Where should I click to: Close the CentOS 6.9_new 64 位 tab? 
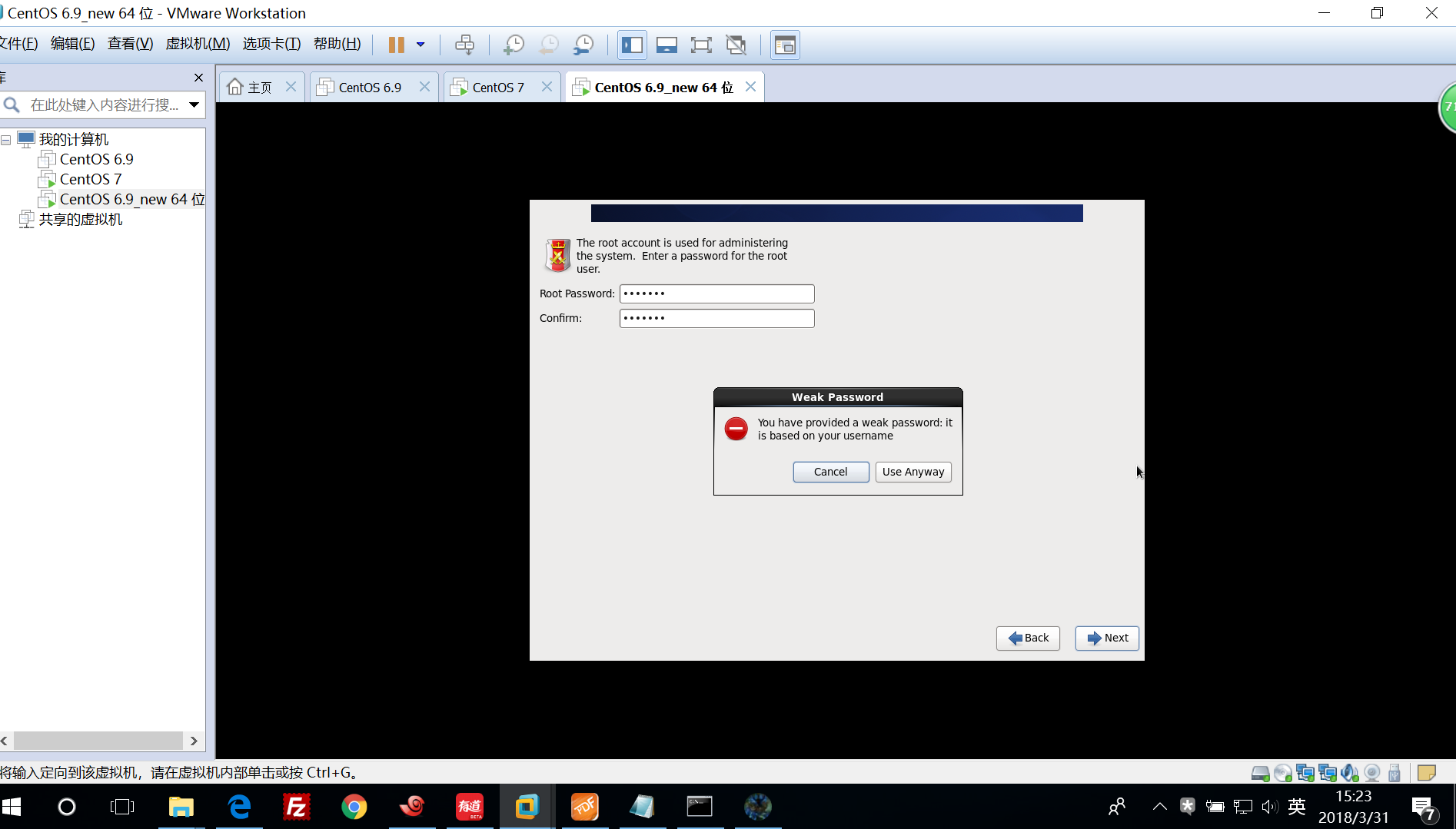click(750, 87)
